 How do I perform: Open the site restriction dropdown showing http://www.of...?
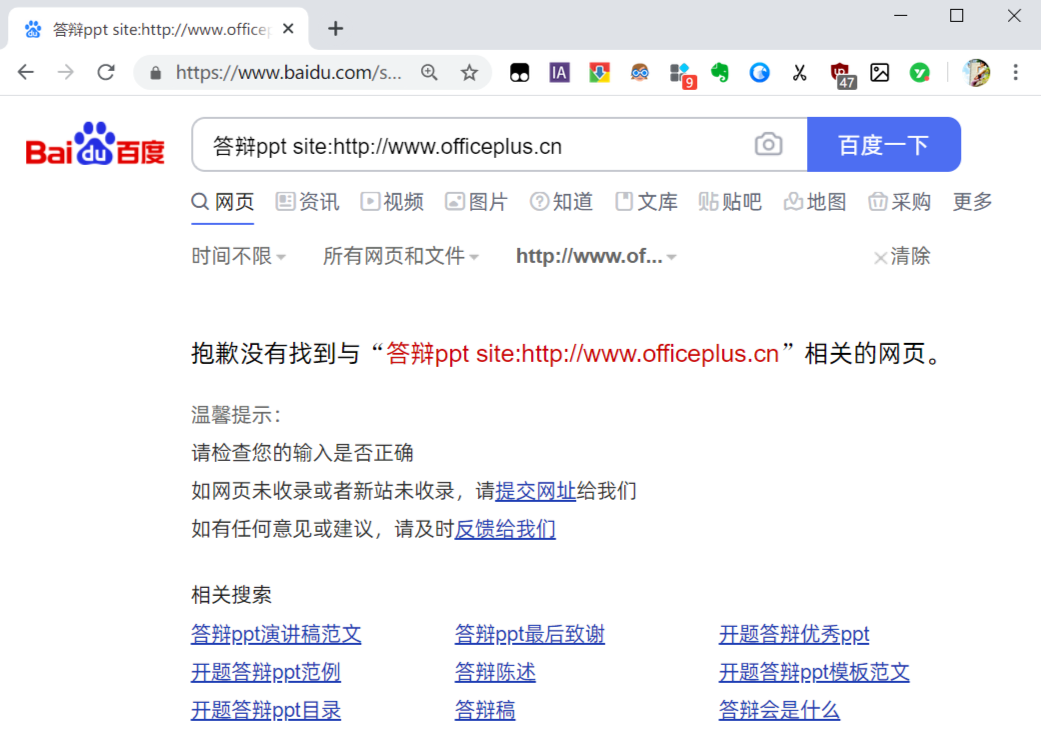[x=594, y=256]
